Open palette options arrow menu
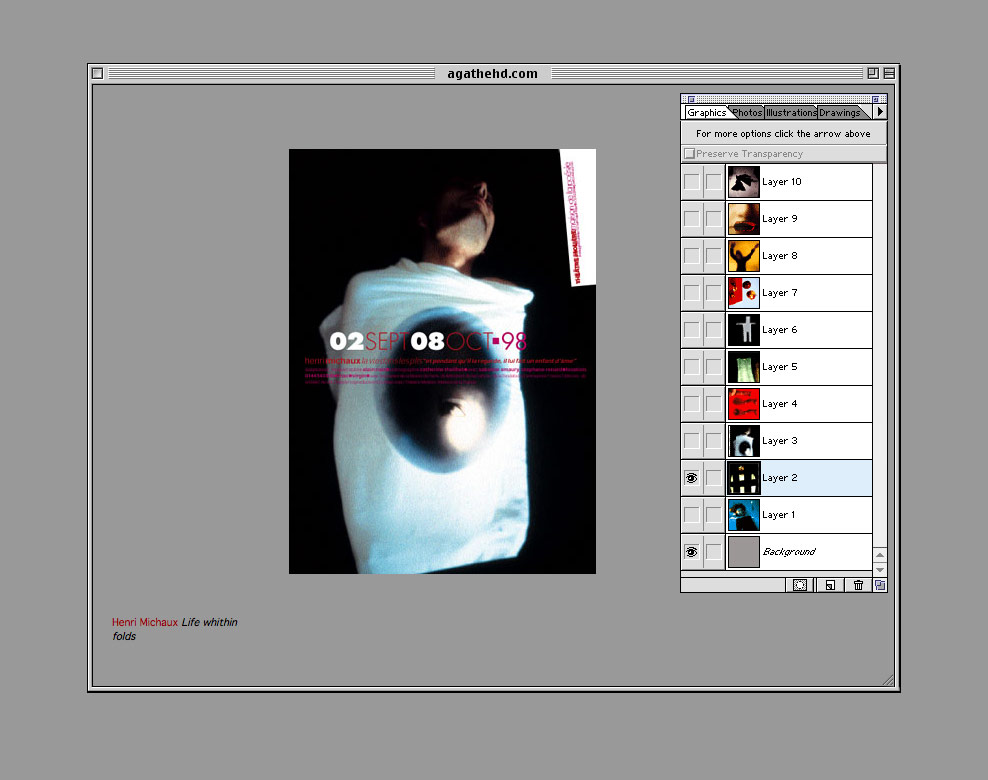 click(880, 112)
